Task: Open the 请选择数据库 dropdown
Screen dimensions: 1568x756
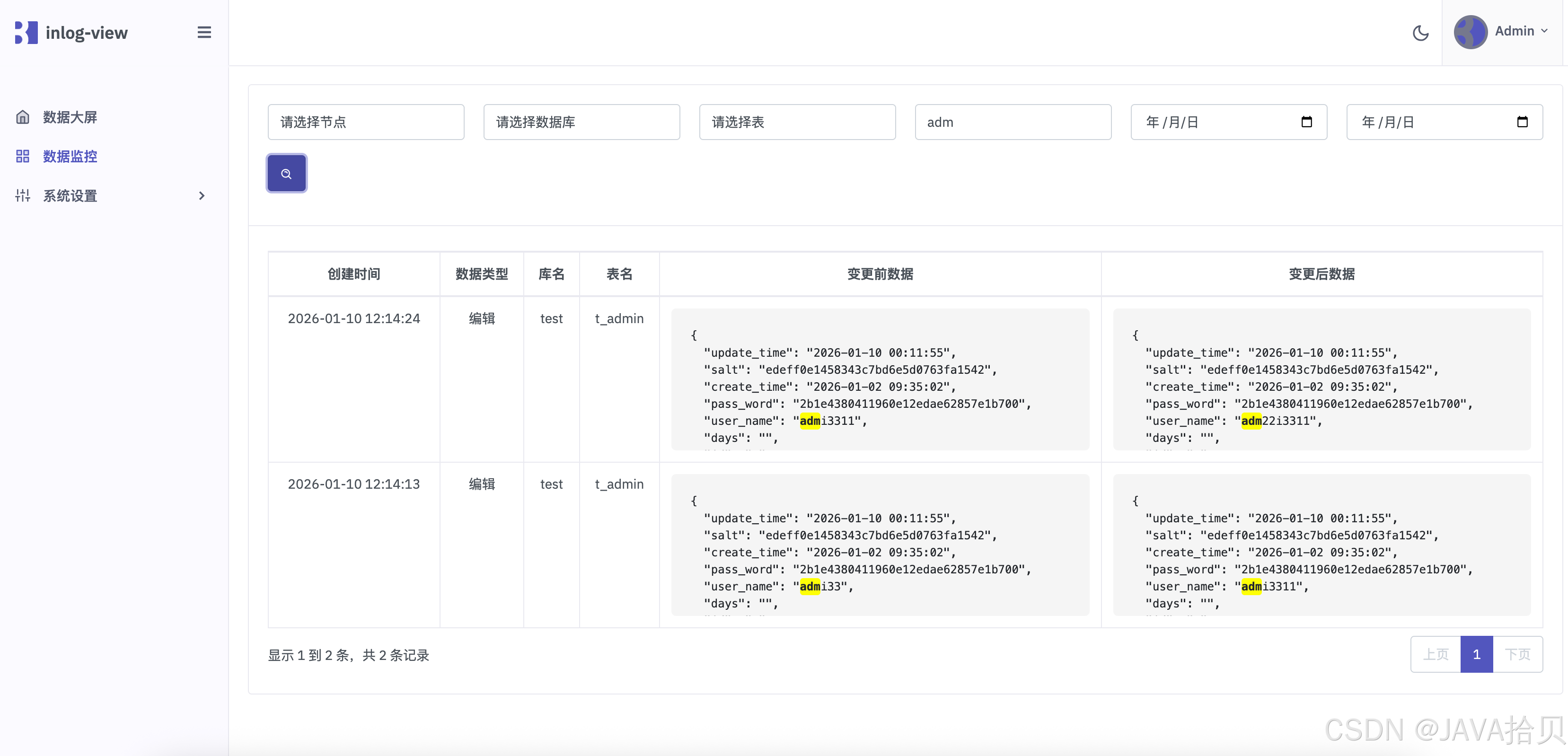Action: pyautogui.click(x=581, y=123)
